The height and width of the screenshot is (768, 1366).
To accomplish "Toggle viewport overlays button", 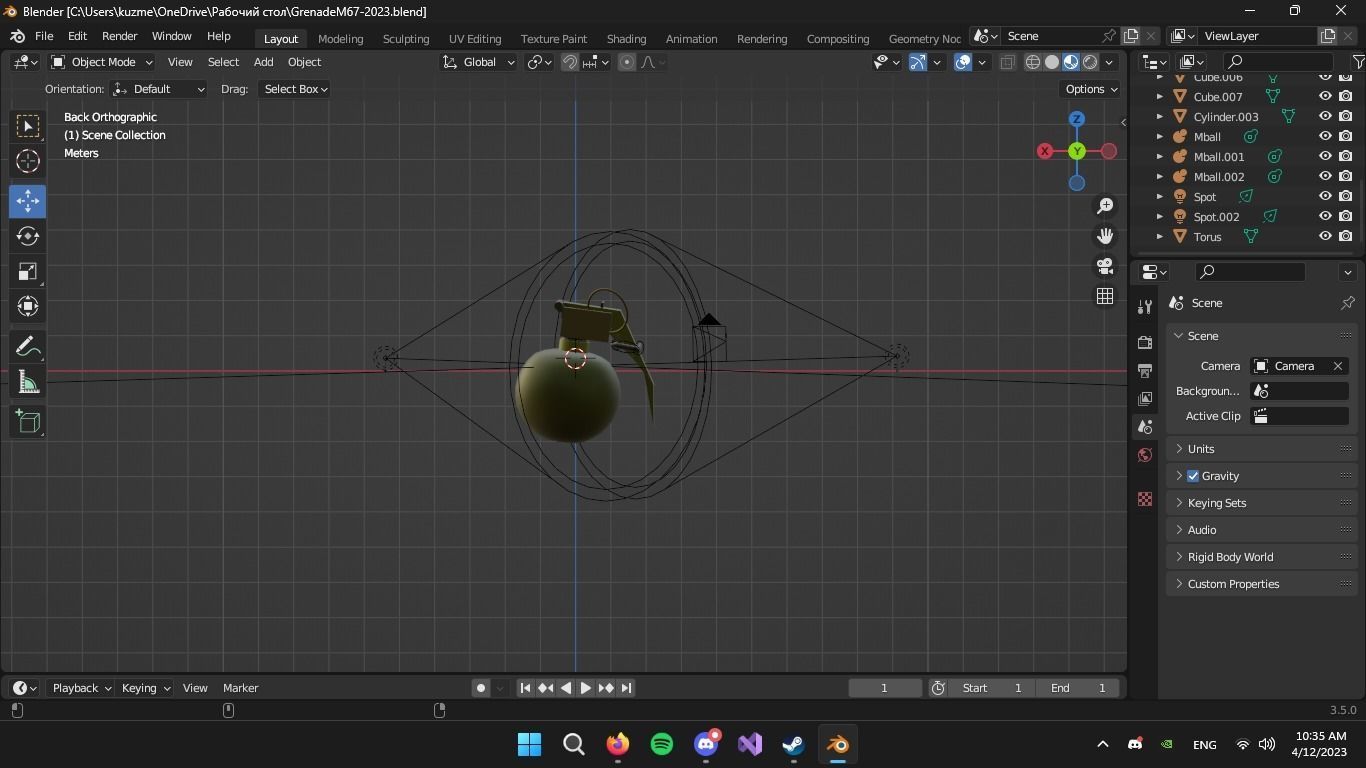I will [963, 62].
